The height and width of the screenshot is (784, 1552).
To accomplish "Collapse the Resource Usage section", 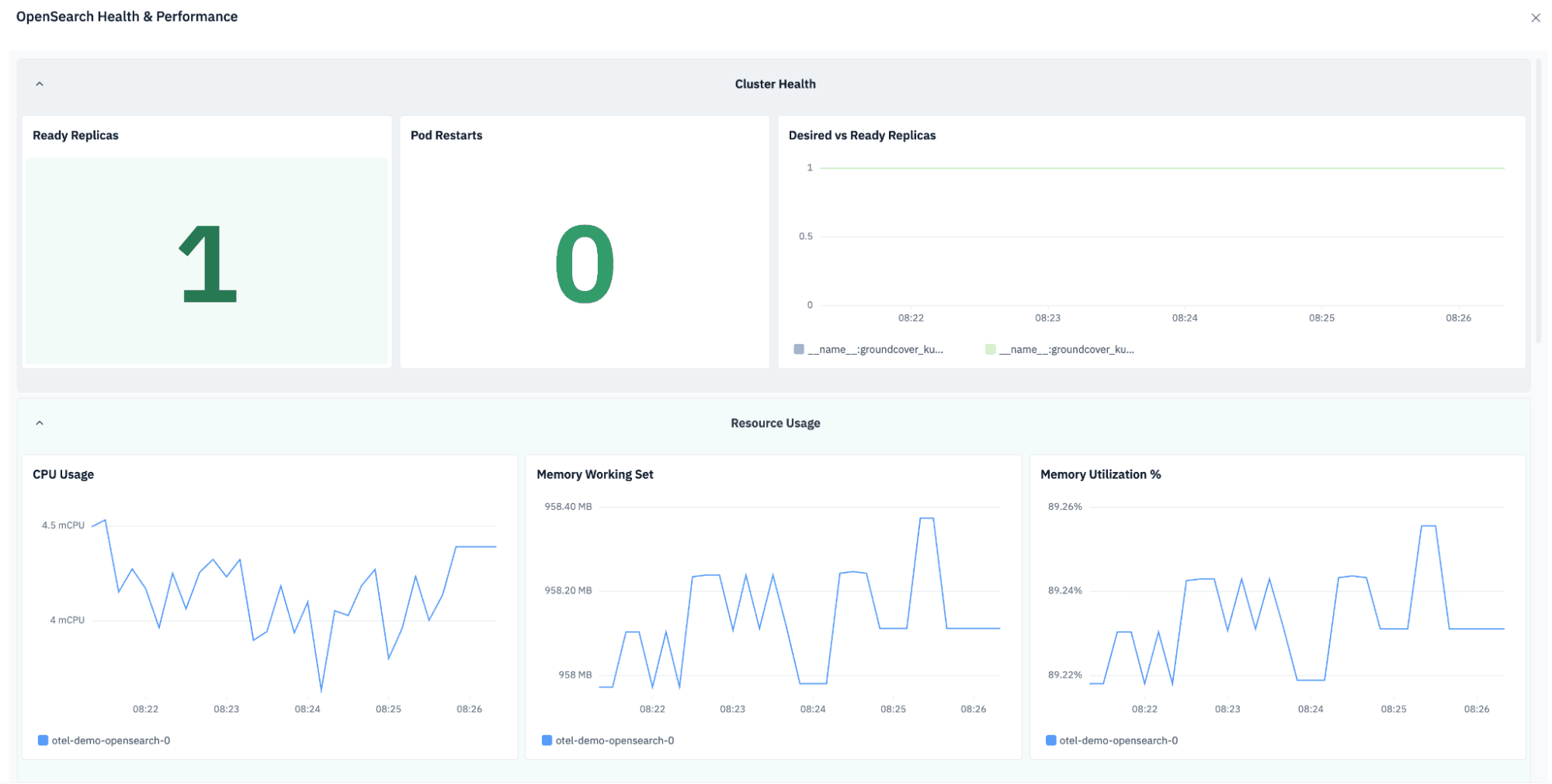I will 40,423.
